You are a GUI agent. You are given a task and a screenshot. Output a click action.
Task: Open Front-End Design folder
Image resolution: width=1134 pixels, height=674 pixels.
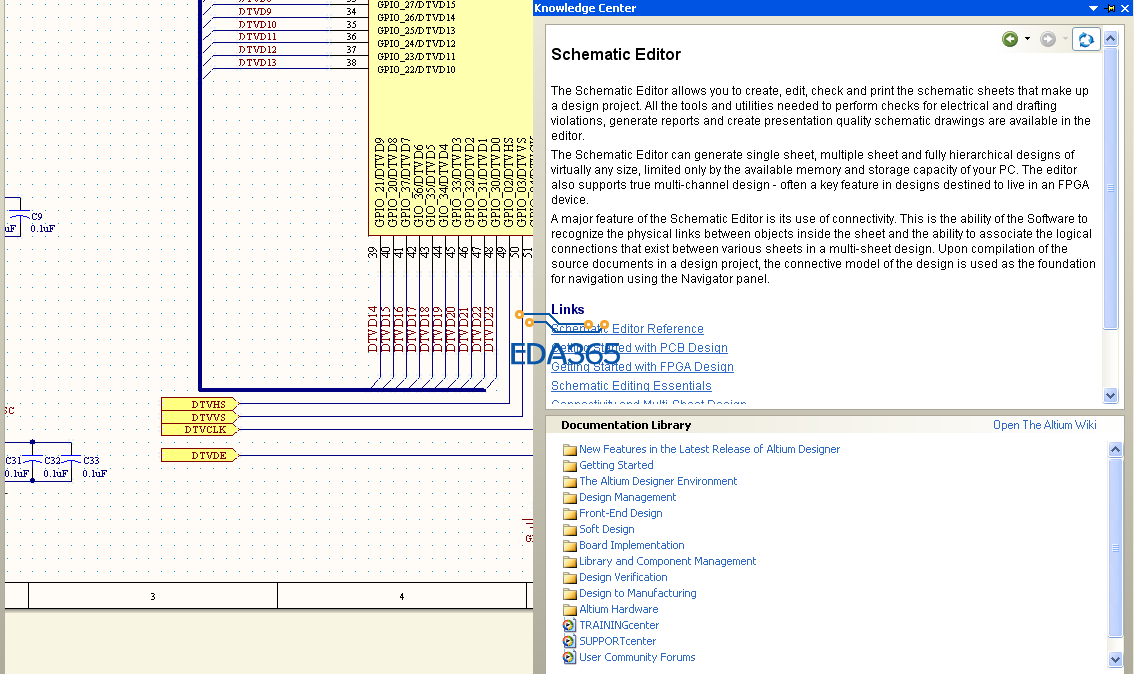click(621, 513)
